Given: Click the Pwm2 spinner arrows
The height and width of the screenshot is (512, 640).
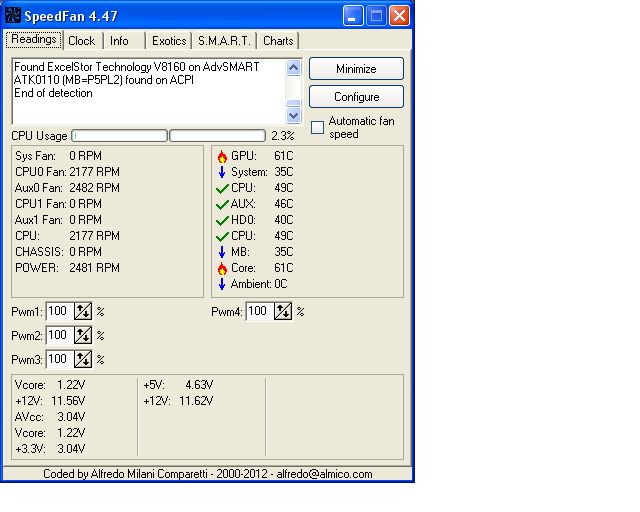Looking at the screenshot, I should coord(83,336).
